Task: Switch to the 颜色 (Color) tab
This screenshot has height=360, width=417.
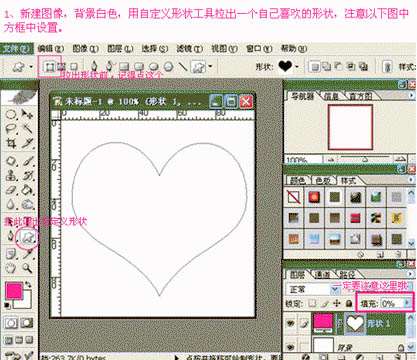Action: coord(298,181)
